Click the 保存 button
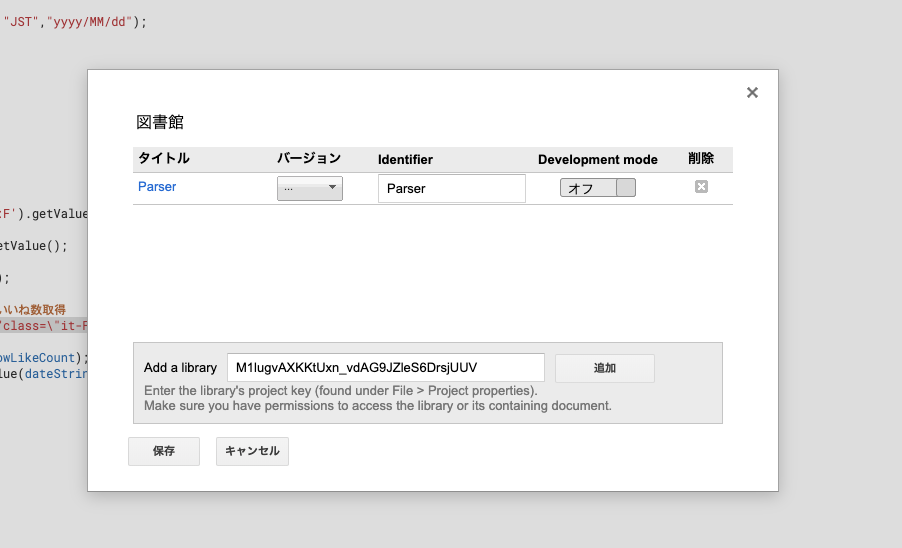 point(164,451)
